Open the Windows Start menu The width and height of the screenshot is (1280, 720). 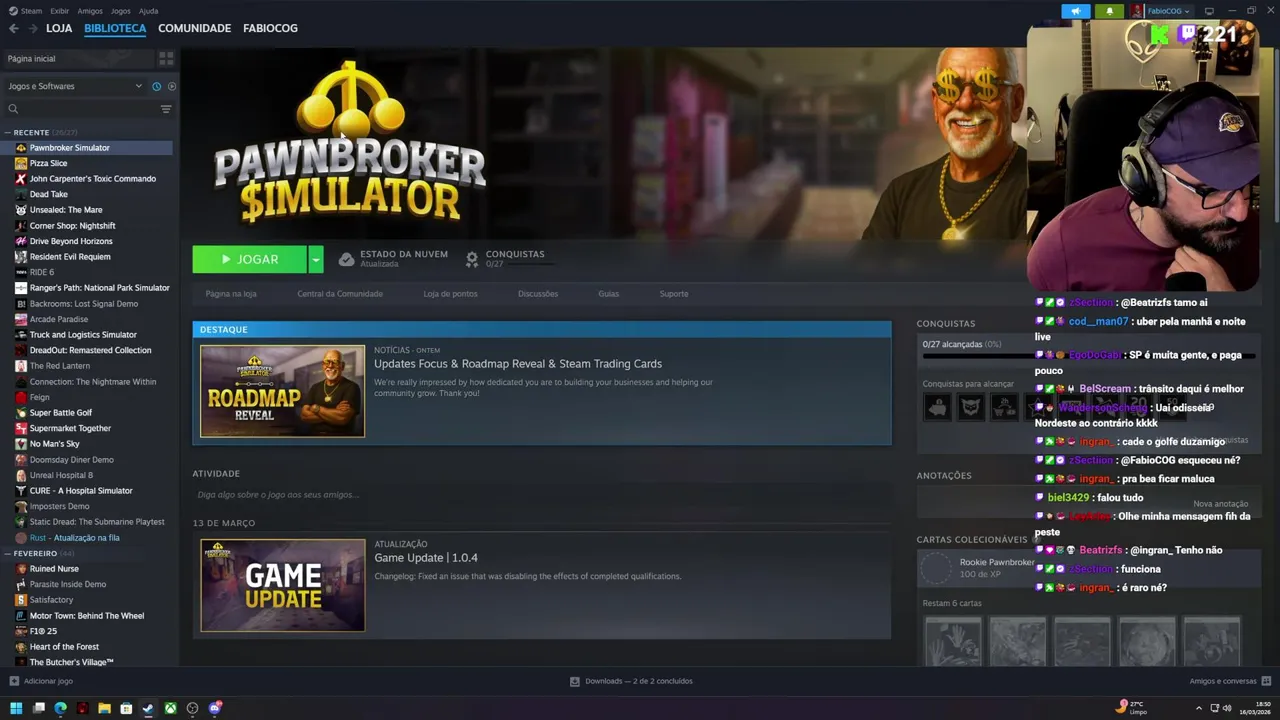(16, 708)
